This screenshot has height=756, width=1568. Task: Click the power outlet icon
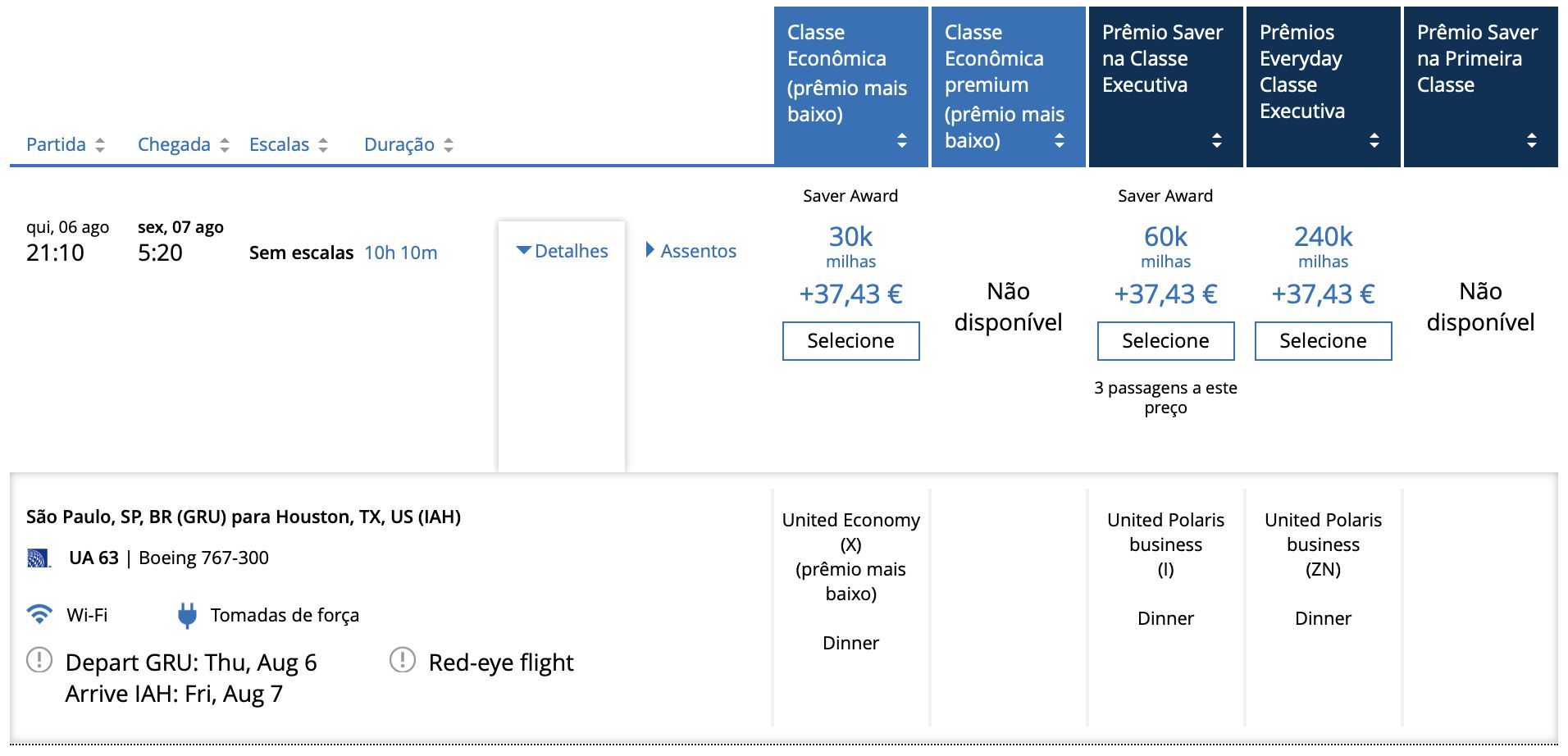point(187,616)
